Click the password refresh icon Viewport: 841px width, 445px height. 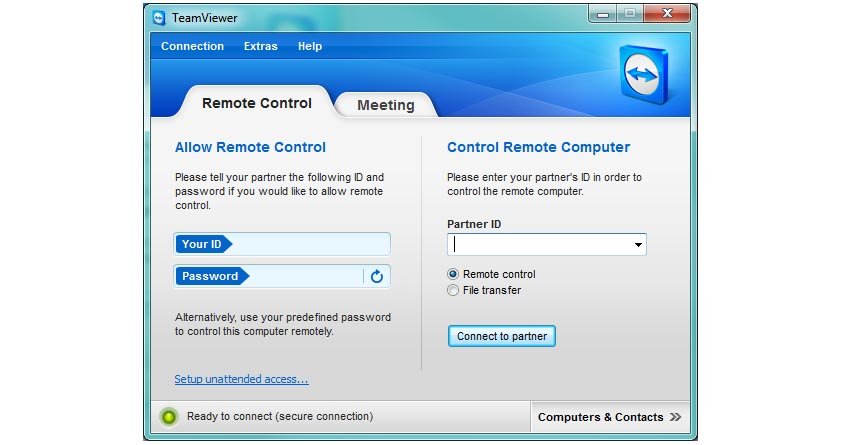(377, 276)
